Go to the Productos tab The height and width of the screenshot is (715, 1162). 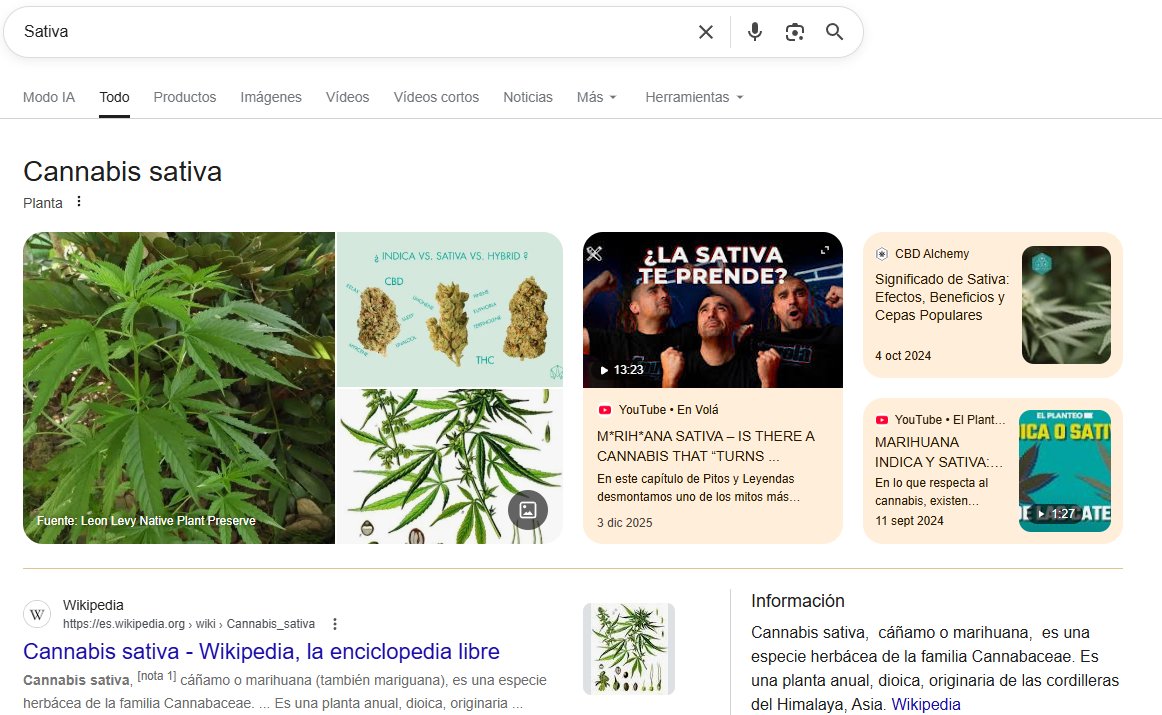click(185, 97)
